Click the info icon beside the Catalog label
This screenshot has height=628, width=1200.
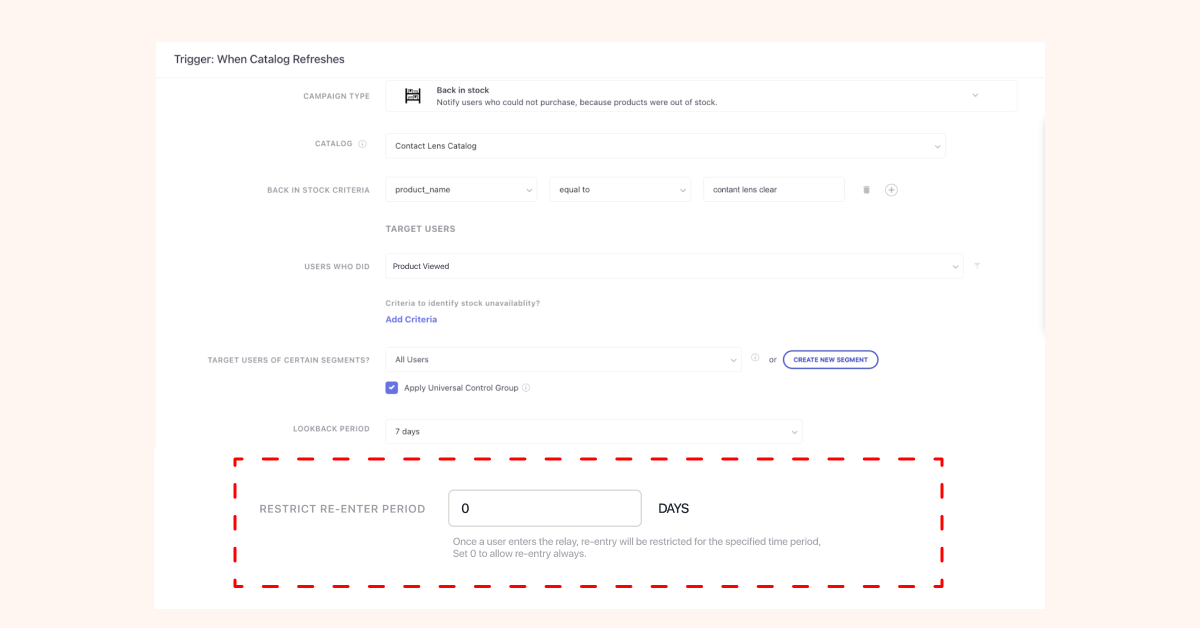tap(362, 144)
